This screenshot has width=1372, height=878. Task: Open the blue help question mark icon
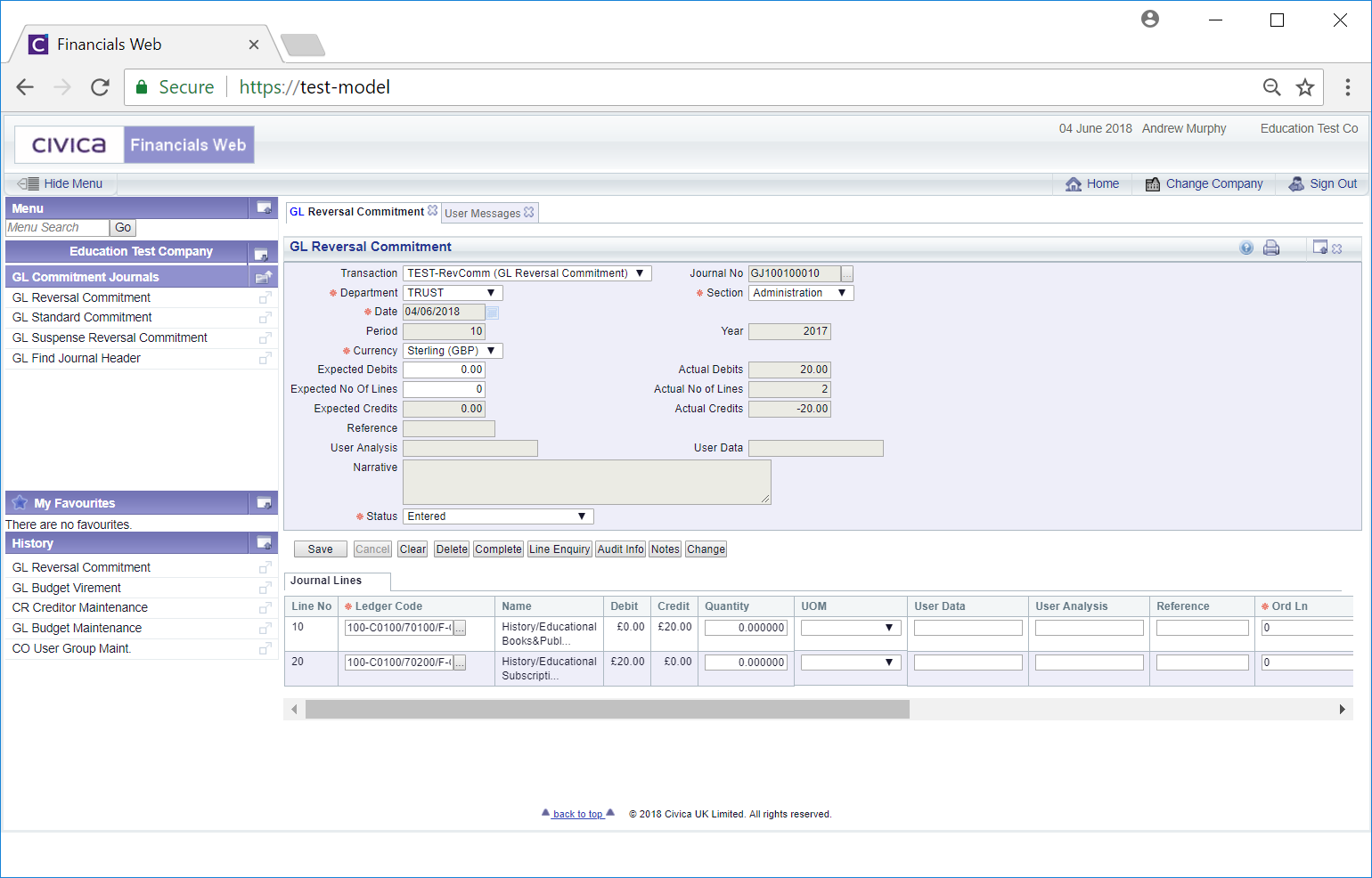(x=1246, y=248)
